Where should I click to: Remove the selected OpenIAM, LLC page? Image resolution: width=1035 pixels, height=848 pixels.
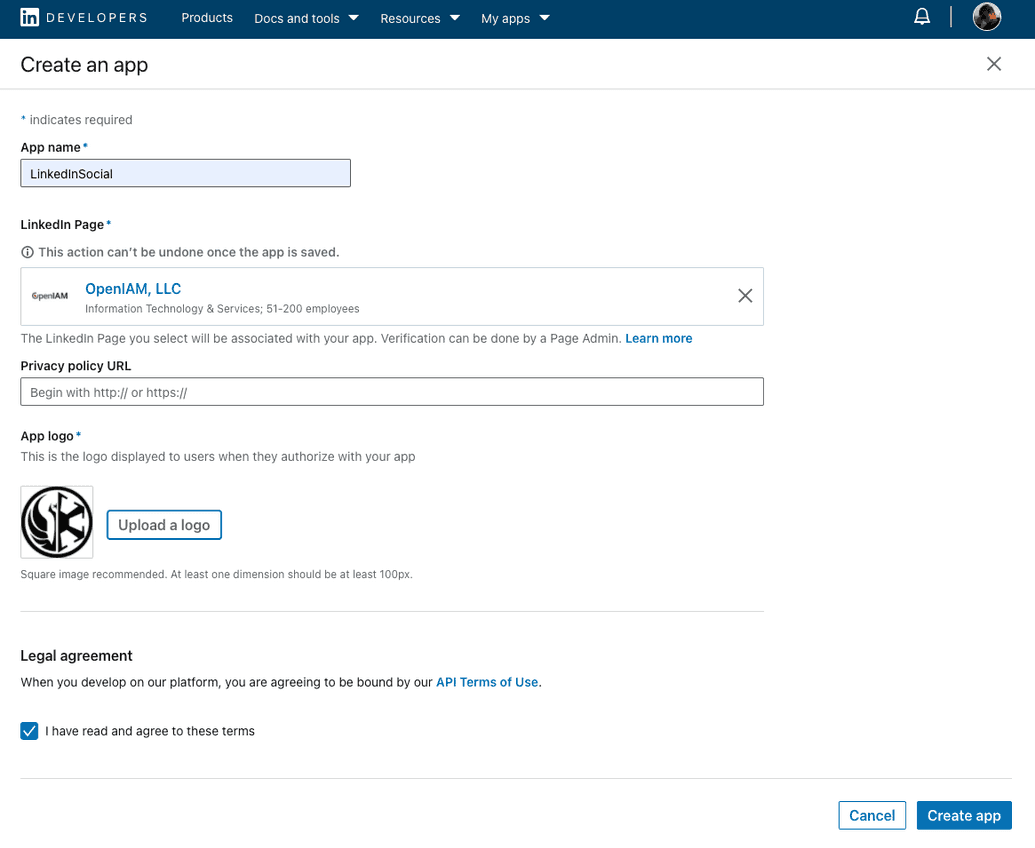tap(744, 295)
